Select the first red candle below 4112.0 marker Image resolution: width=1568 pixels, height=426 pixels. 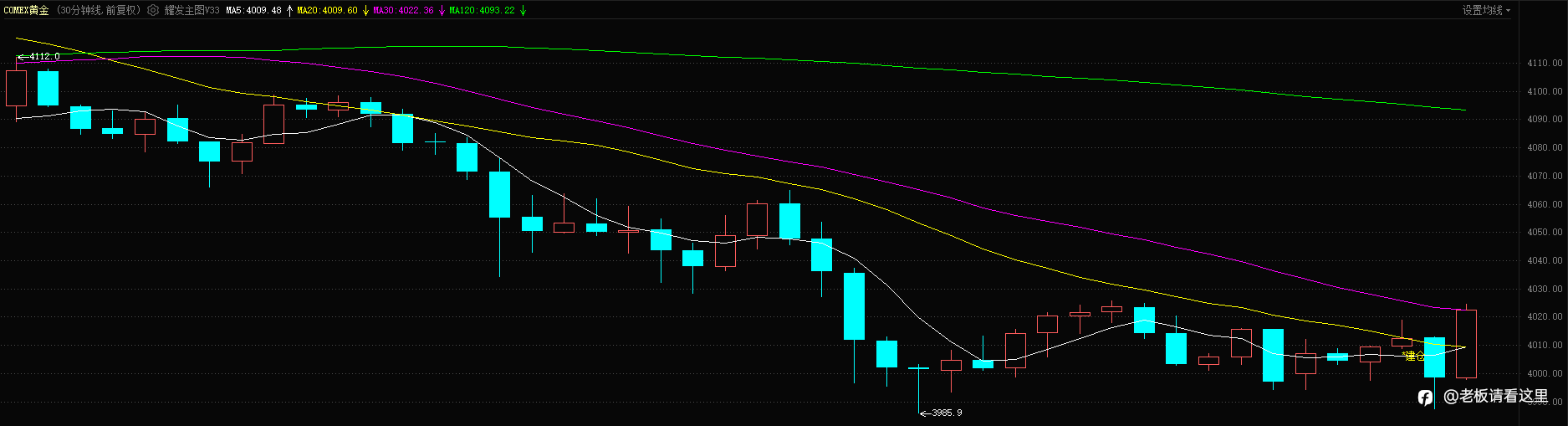pos(16,88)
